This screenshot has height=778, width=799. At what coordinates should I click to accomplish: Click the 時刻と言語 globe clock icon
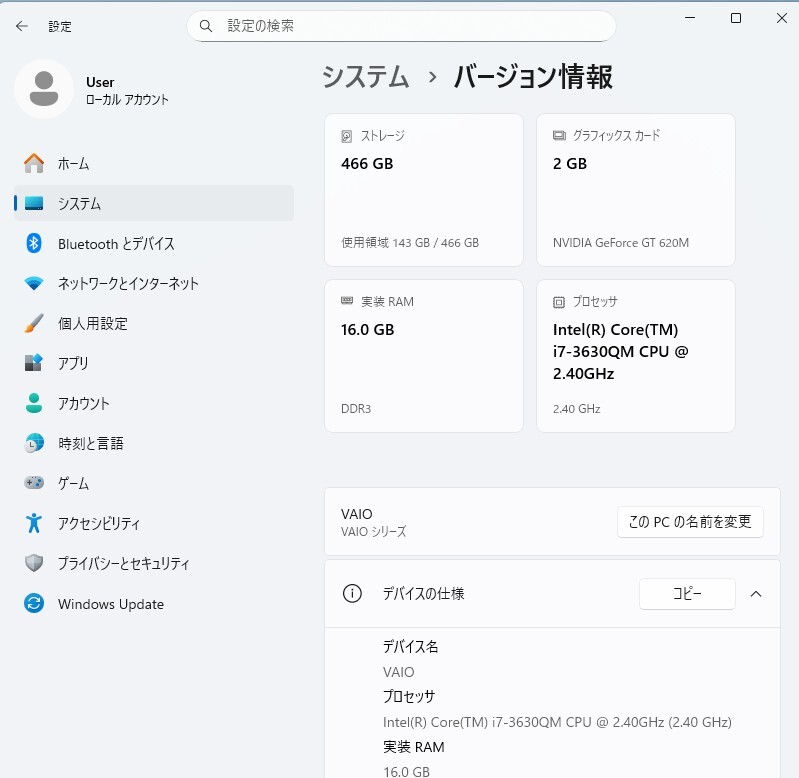click(34, 443)
